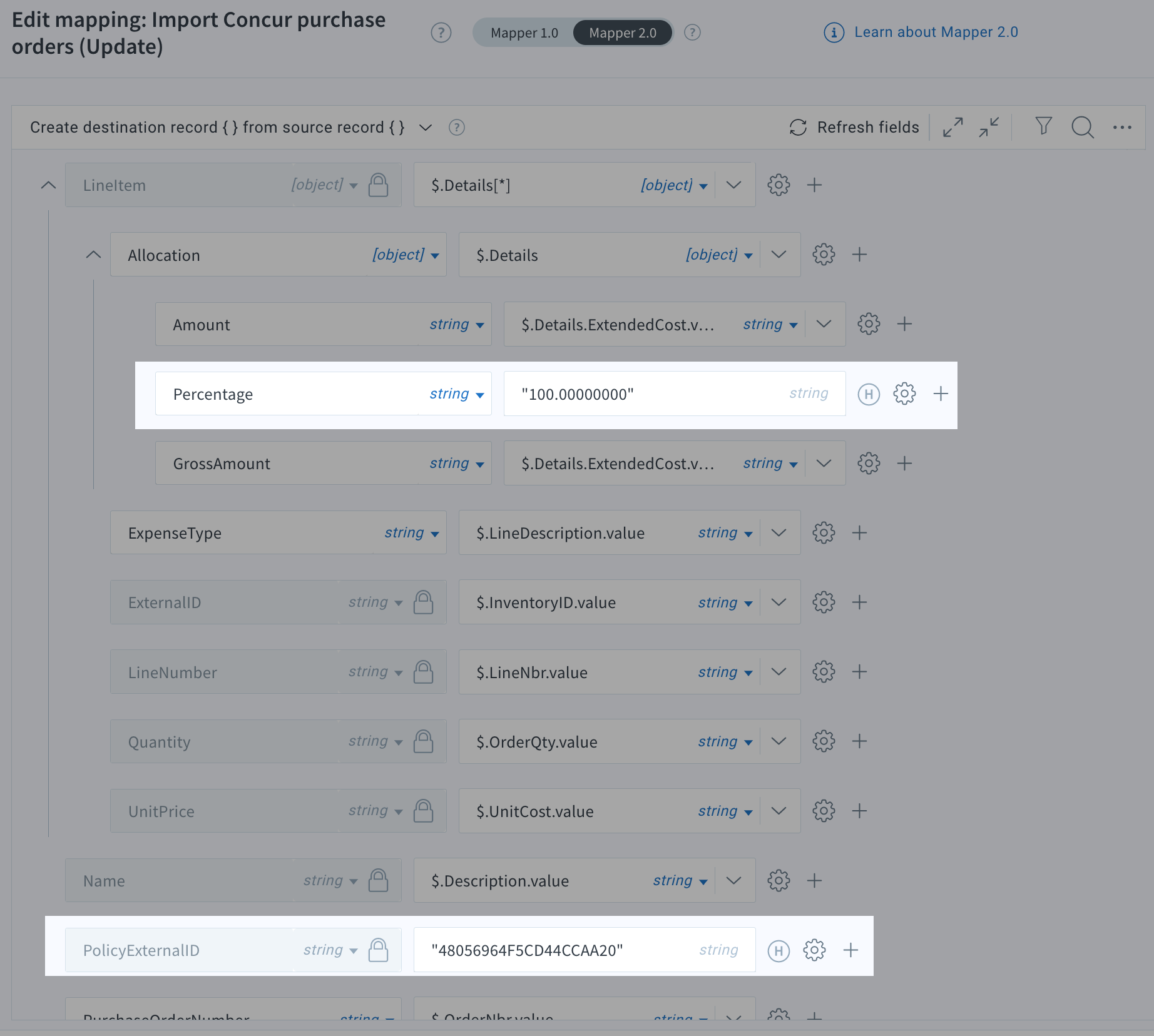
Task: Click the hard-coded H icon for PolicyExternalID
Action: [779, 952]
